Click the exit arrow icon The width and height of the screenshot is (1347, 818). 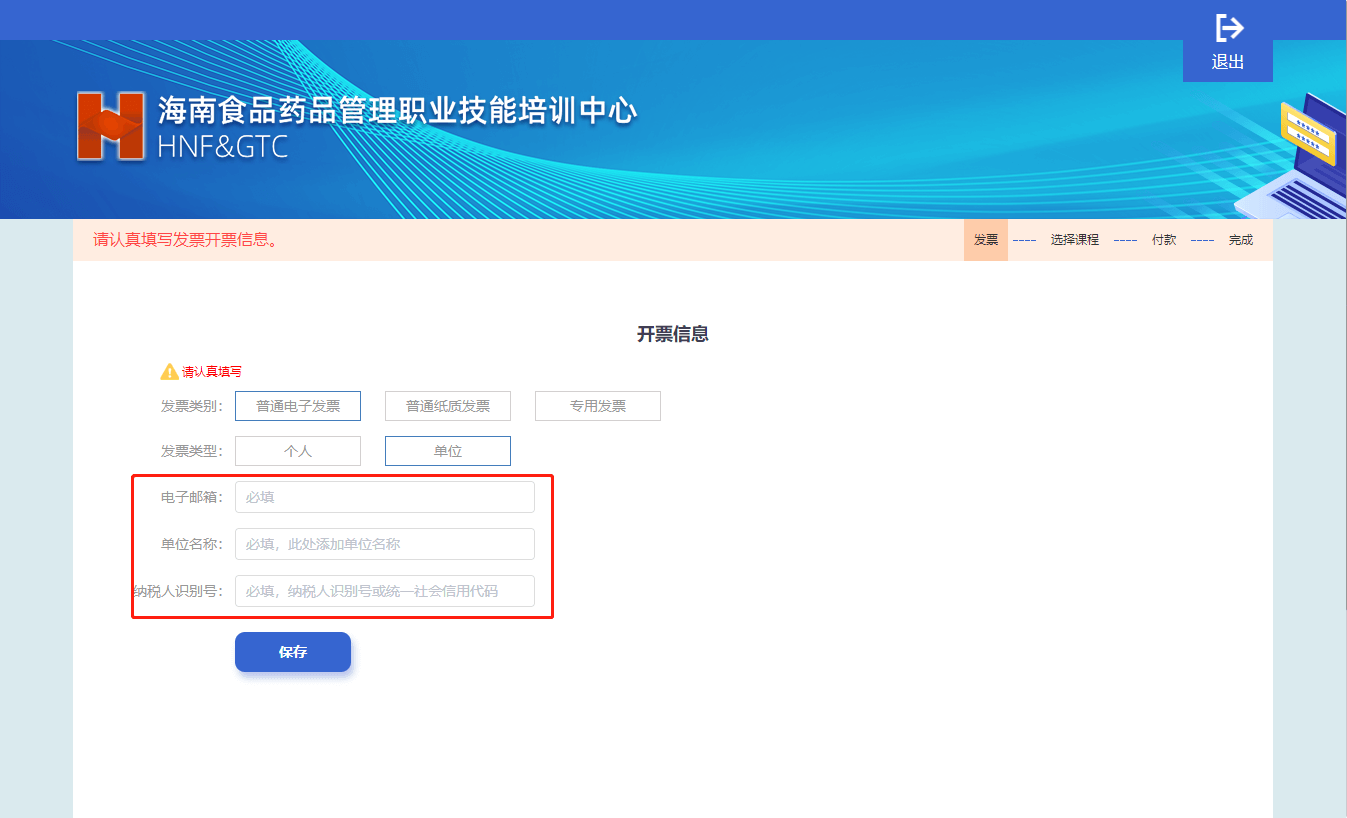coord(1228,28)
